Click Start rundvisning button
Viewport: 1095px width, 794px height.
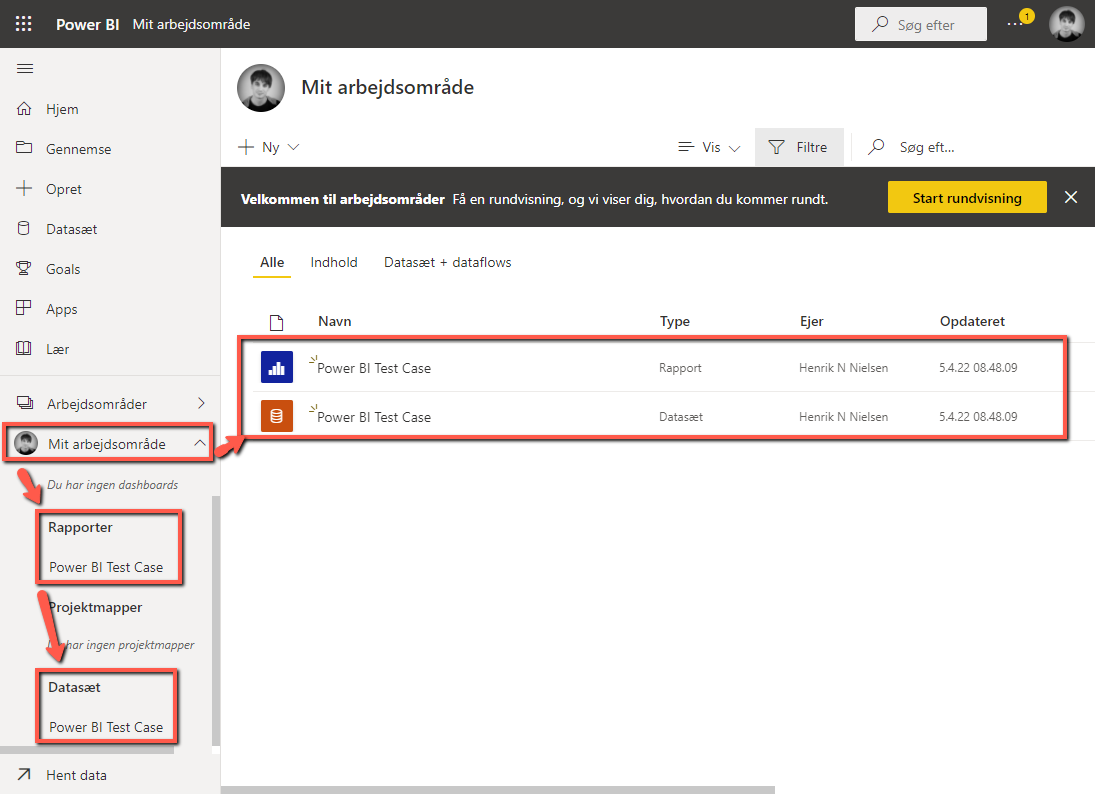point(967,198)
